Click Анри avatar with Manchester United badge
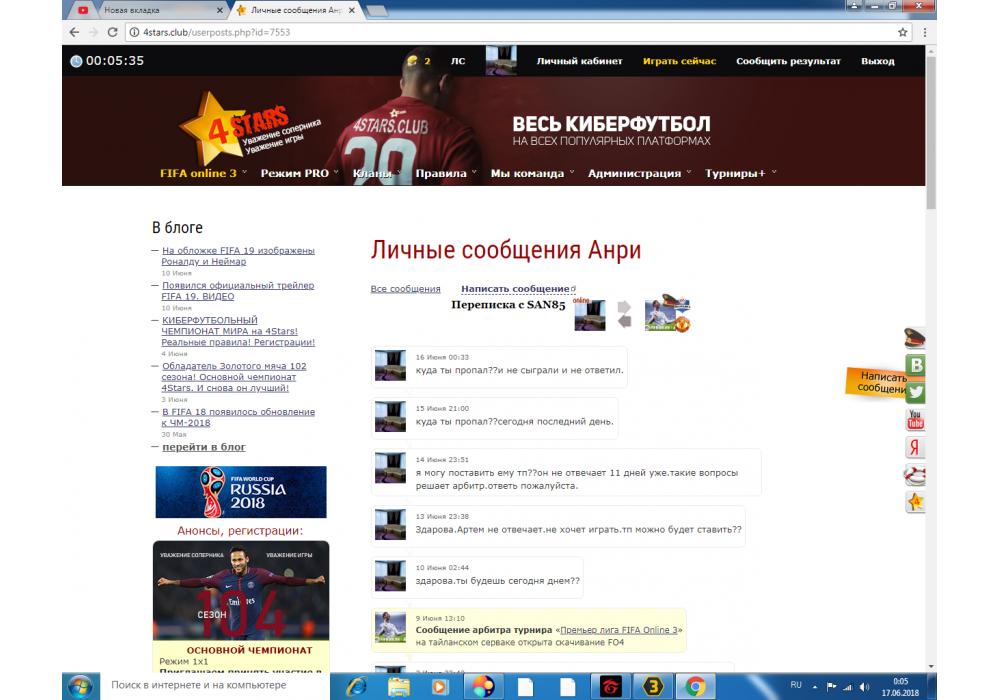 [x=666, y=315]
